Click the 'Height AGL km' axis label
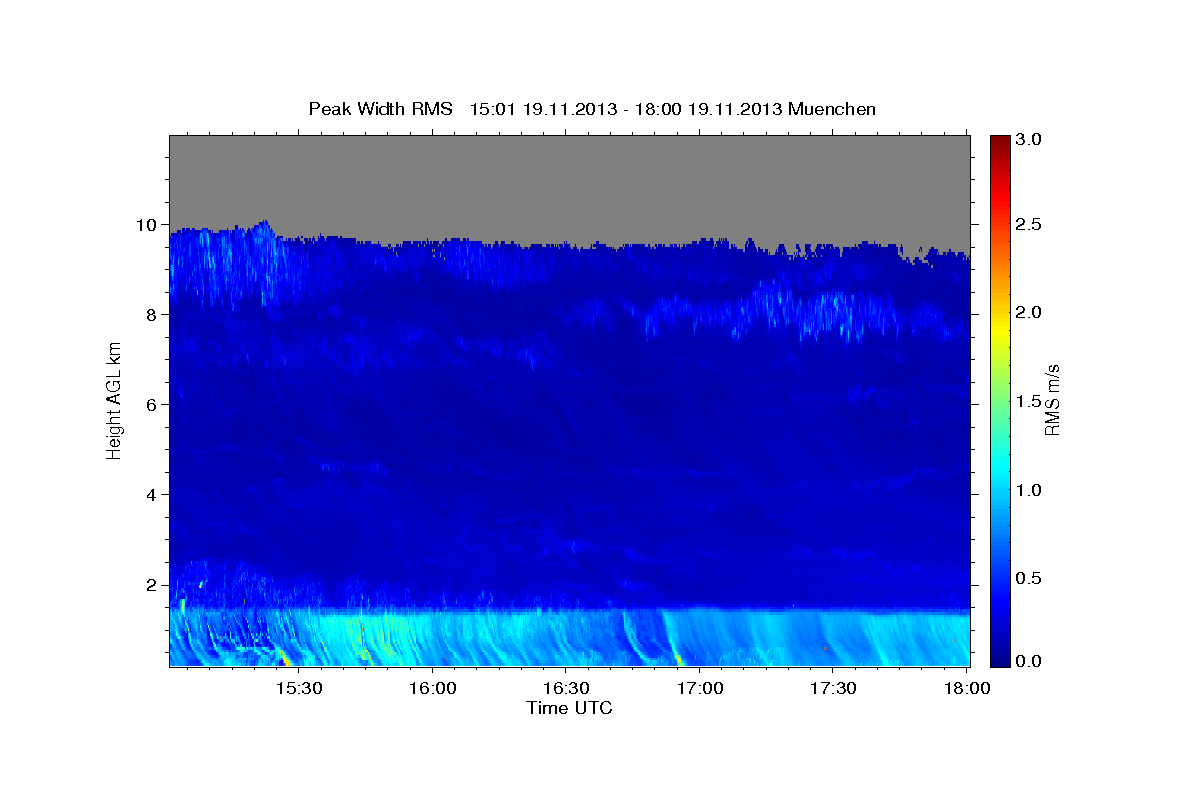The height and width of the screenshot is (800, 1200). 114,401
